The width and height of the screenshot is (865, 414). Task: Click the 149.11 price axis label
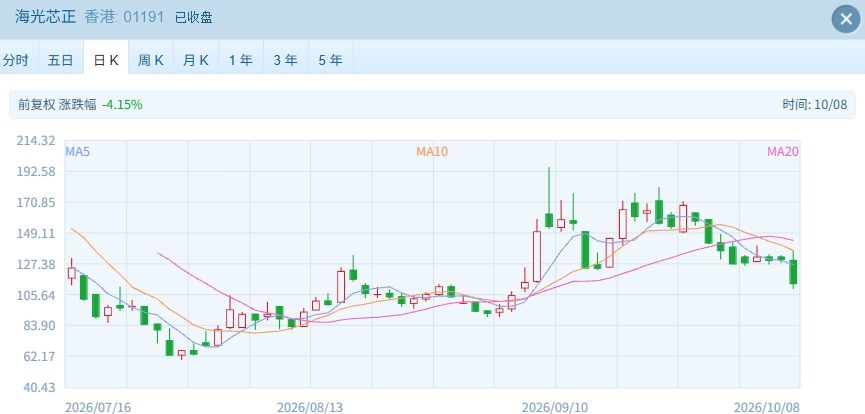[x=36, y=233]
